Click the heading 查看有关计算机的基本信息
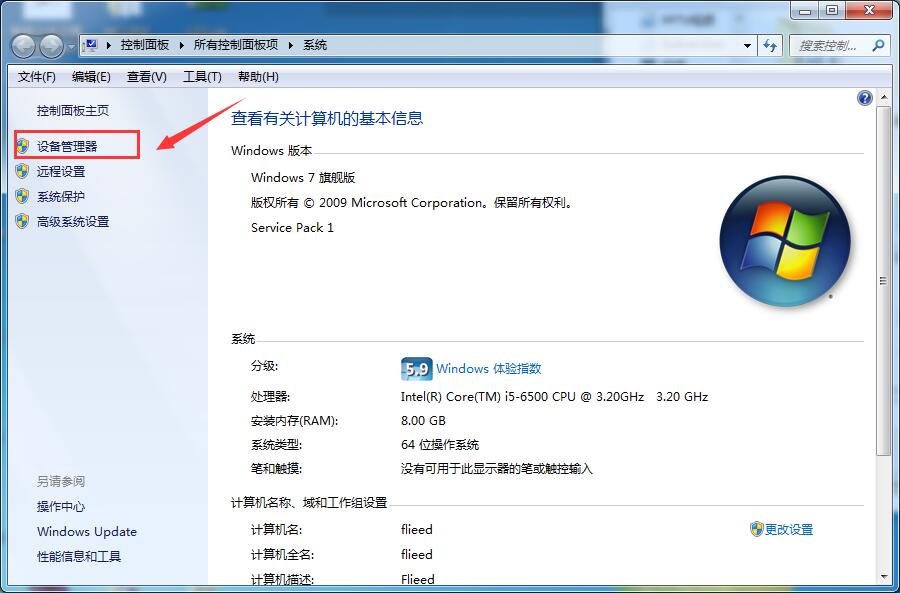Image resolution: width=900 pixels, height=593 pixels. pos(327,118)
